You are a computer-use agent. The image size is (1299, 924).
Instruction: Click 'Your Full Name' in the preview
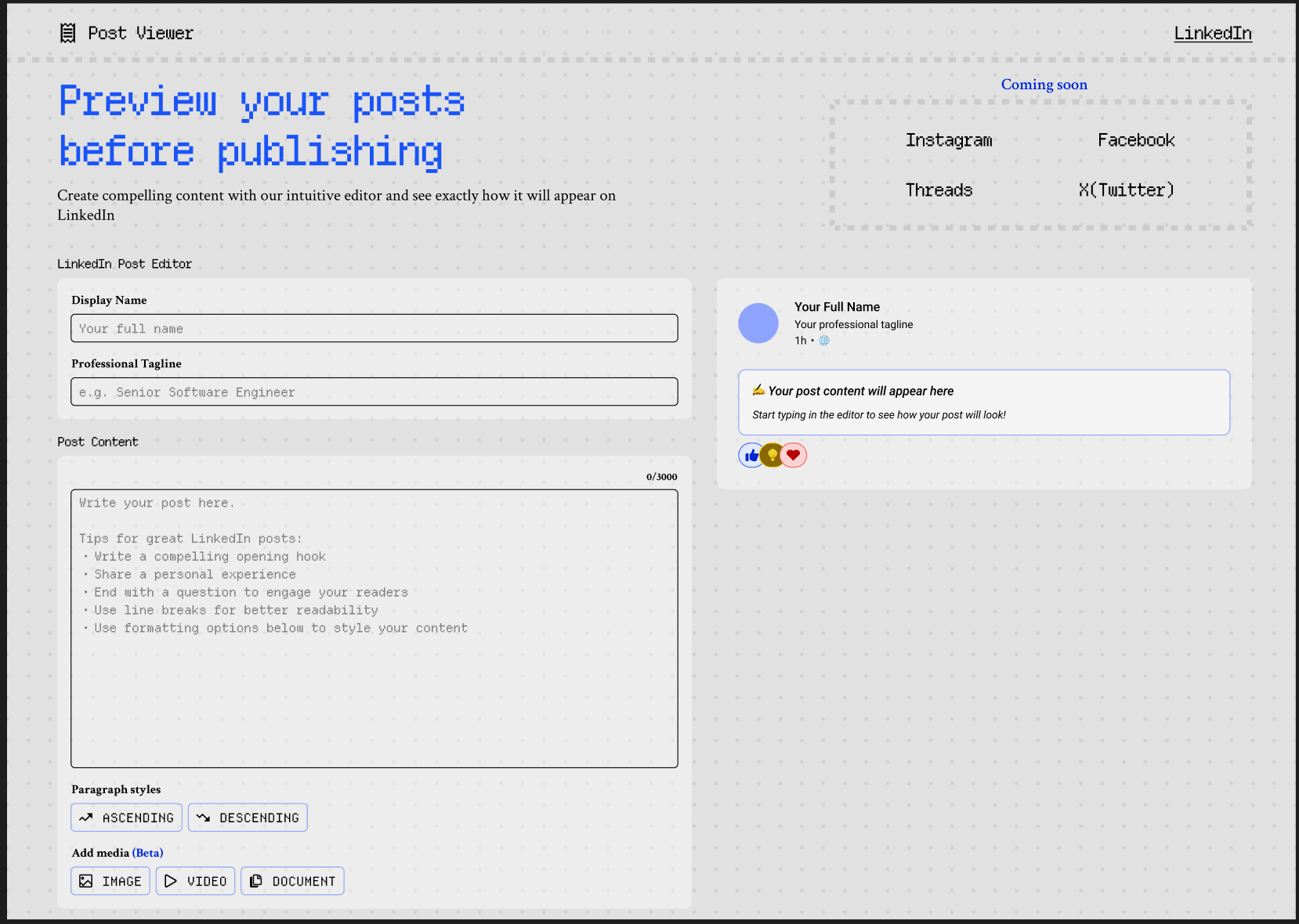coord(837,307)
